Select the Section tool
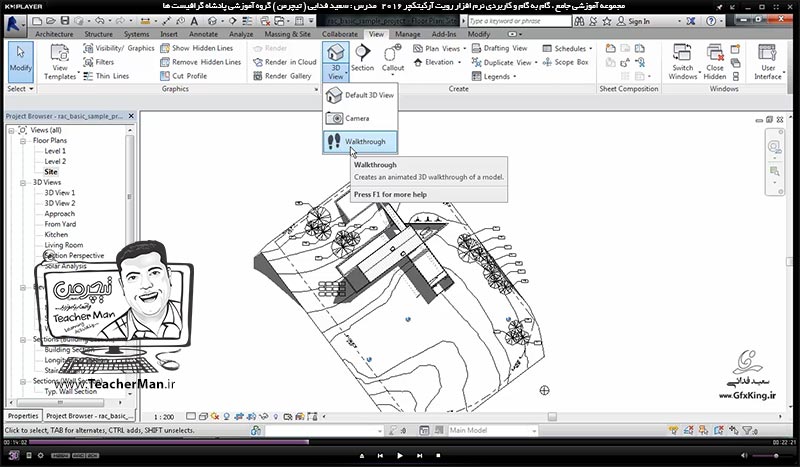The height and width of the screenshot is (467, 800). click(362, 58)
